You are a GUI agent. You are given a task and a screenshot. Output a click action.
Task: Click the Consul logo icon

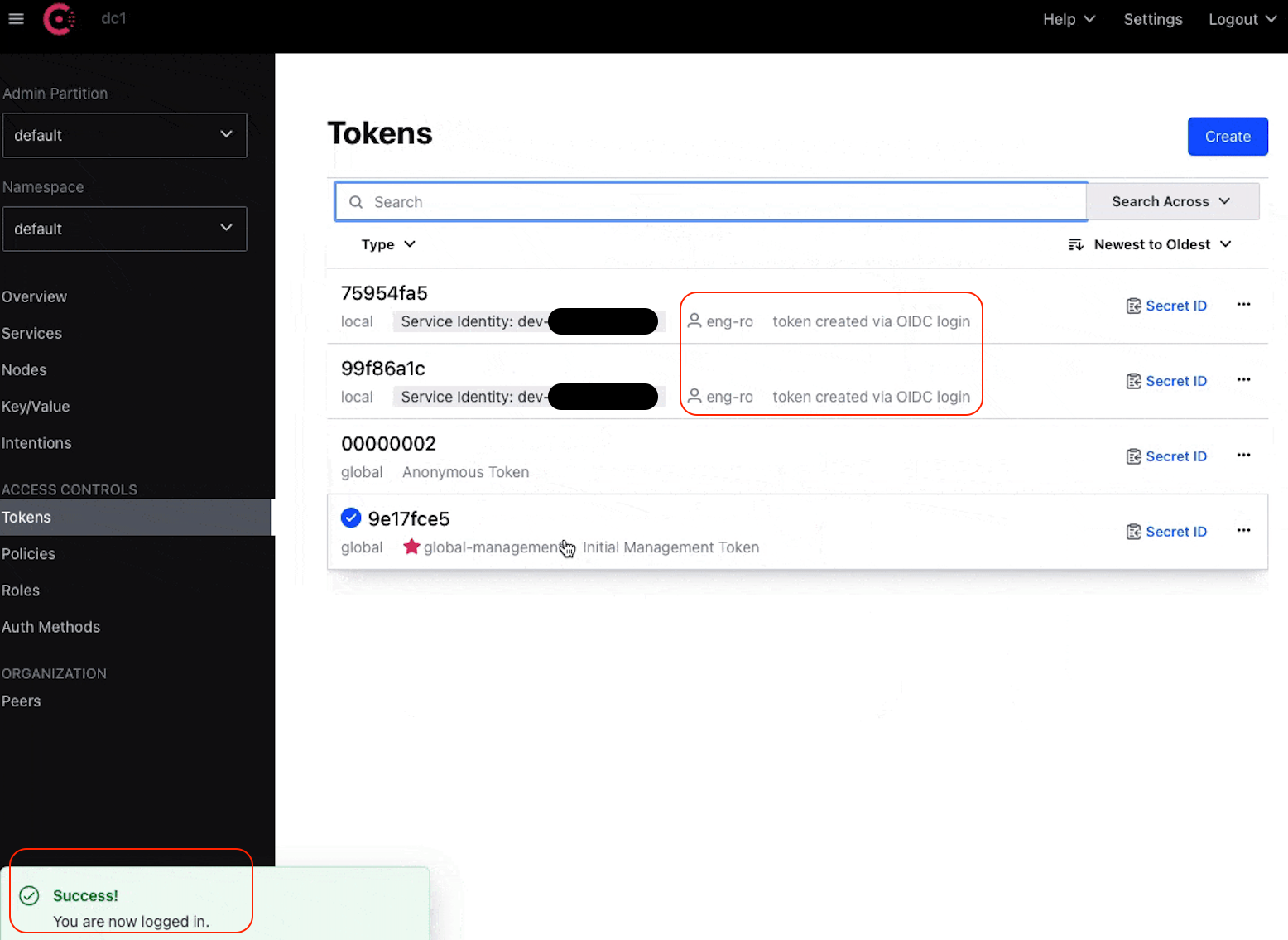click(59, 19)
